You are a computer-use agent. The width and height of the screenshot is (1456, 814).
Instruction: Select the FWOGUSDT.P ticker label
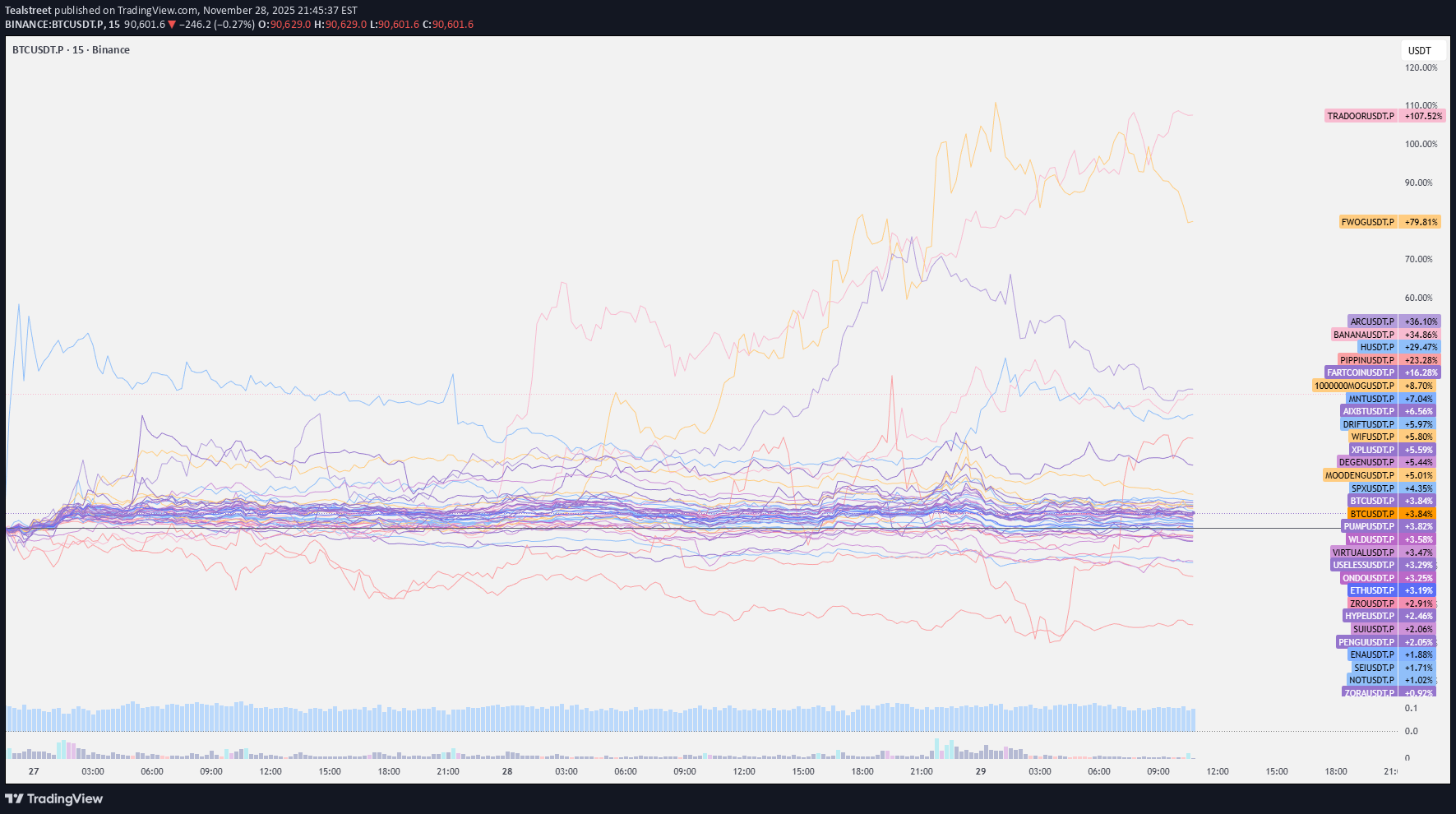(x=1366, y=221)
